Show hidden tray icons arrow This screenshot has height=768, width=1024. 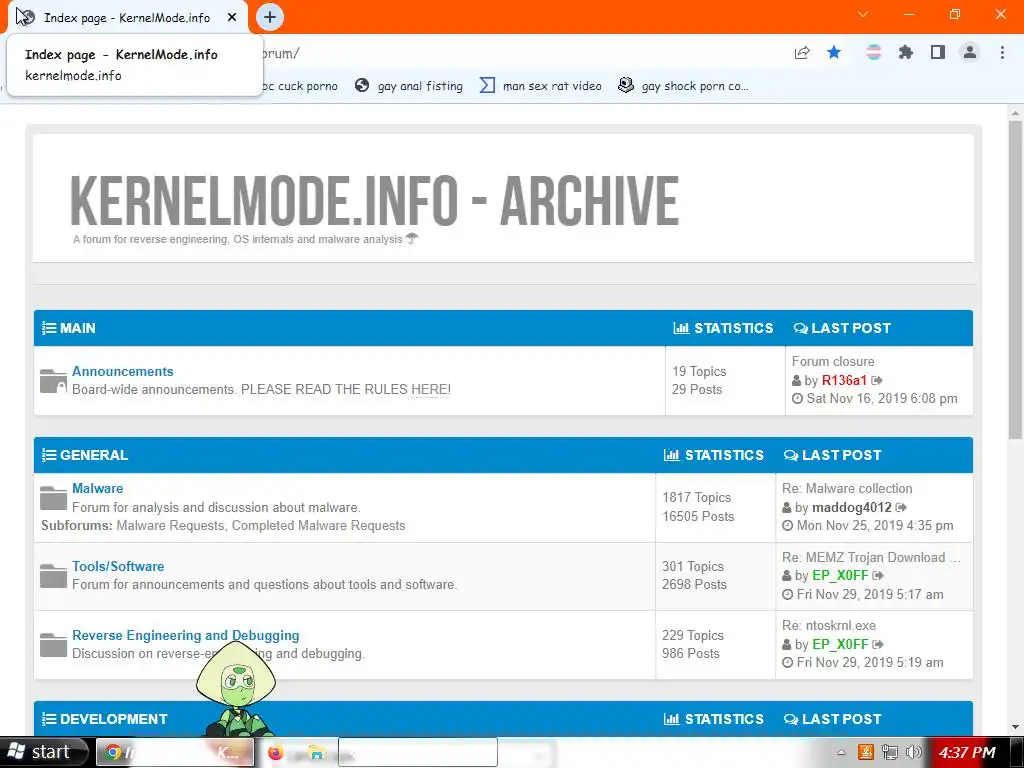[x=841, y=752]
